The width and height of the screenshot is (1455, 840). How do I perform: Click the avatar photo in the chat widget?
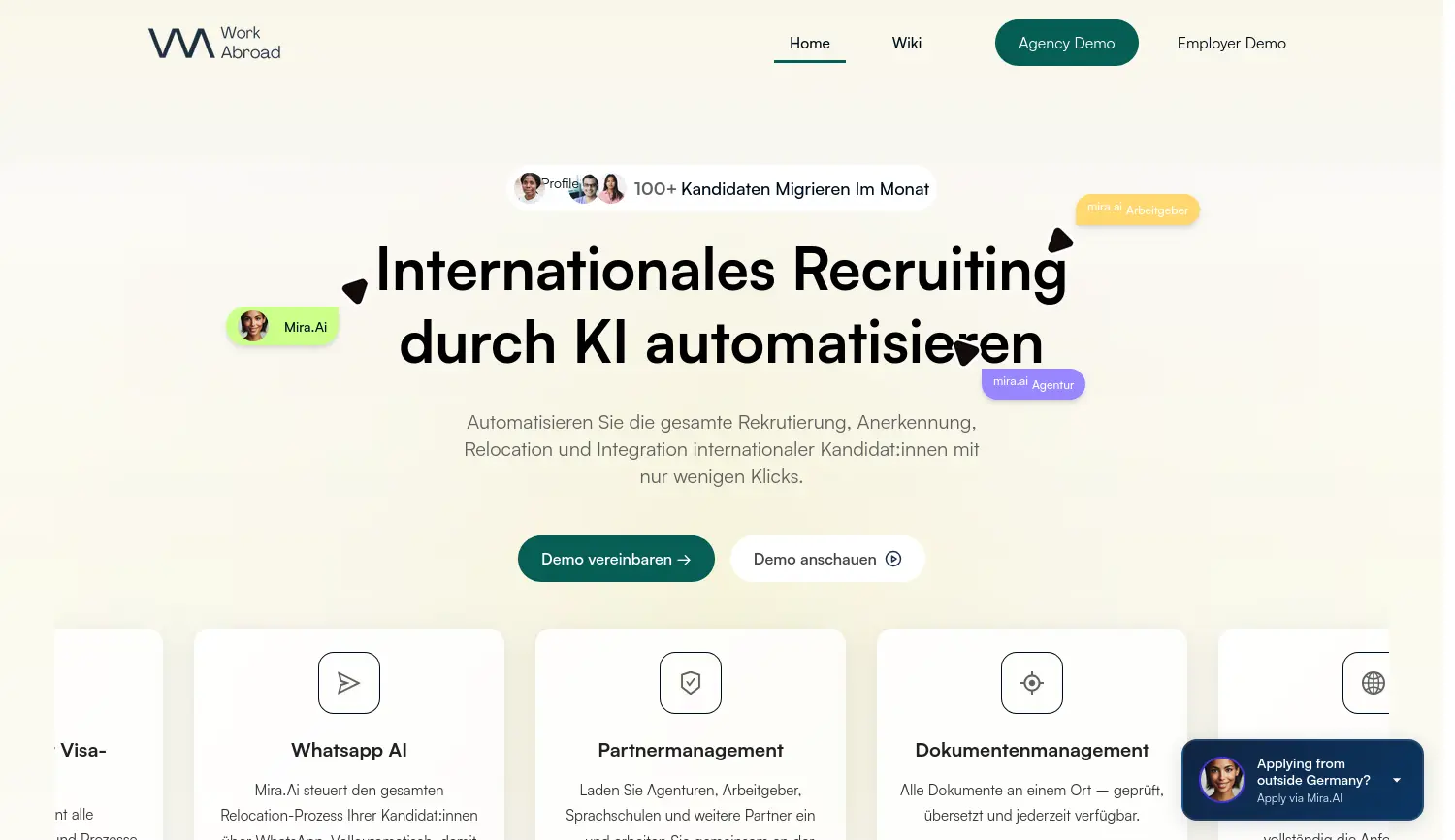1221,779
